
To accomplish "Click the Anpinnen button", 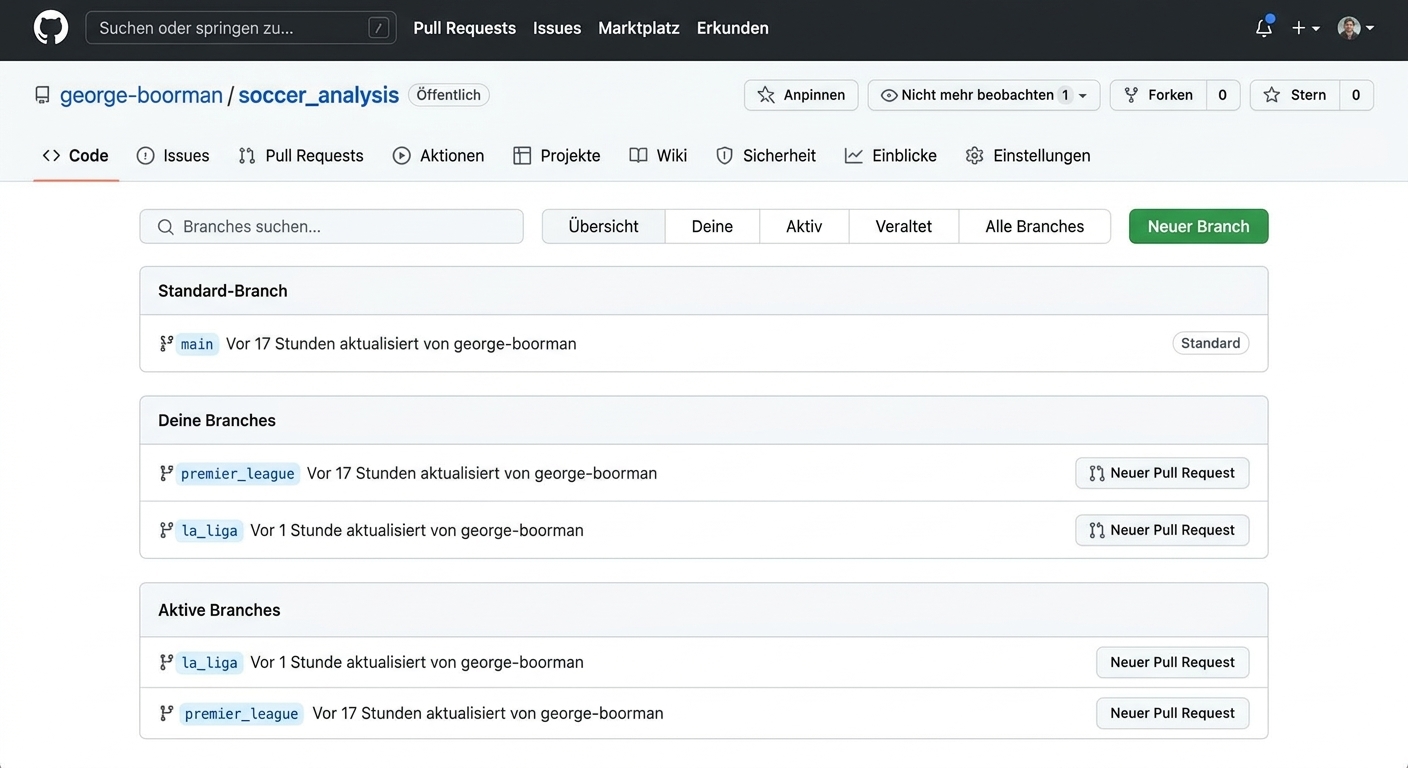I will [x=801, y=95].
